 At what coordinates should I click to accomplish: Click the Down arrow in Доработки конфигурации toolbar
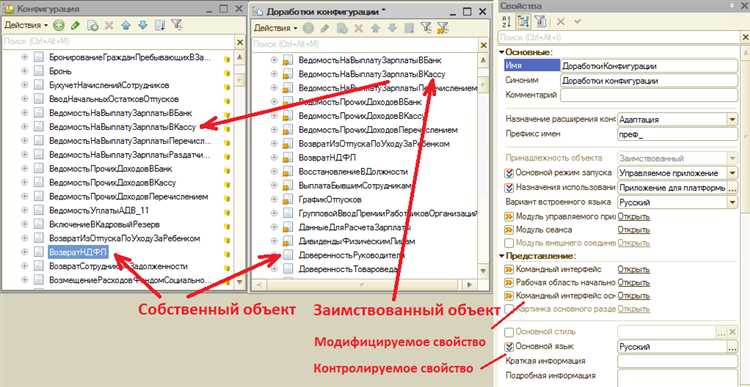(x=392, y=28)
